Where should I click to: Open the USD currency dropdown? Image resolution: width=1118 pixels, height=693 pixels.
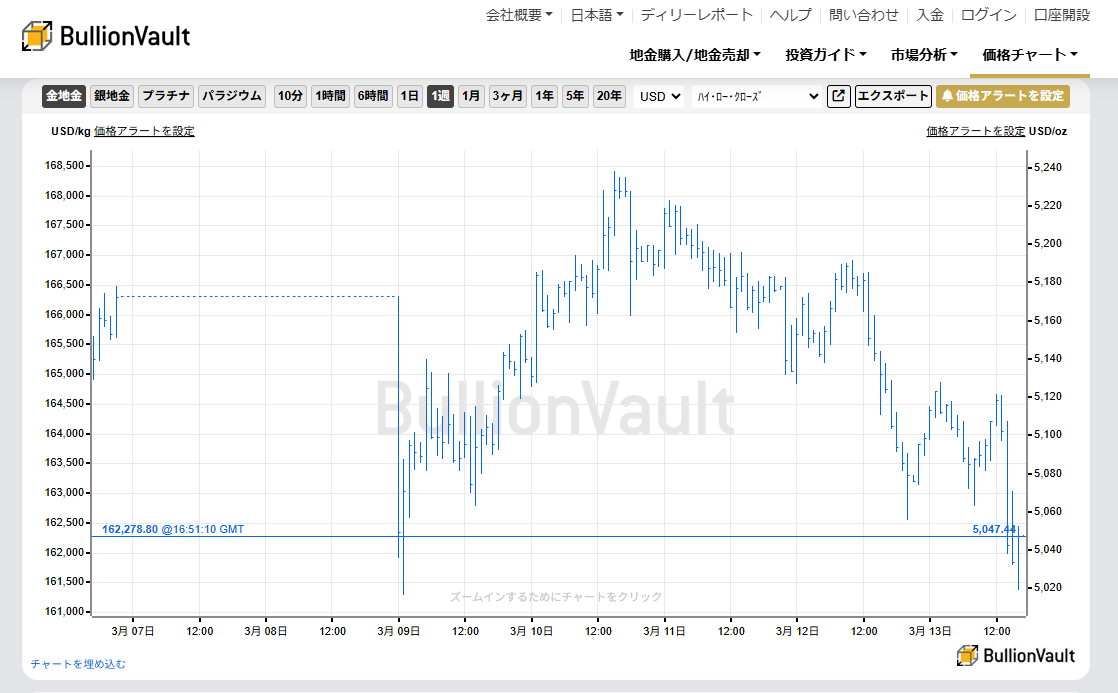click(x=658, y=96)
